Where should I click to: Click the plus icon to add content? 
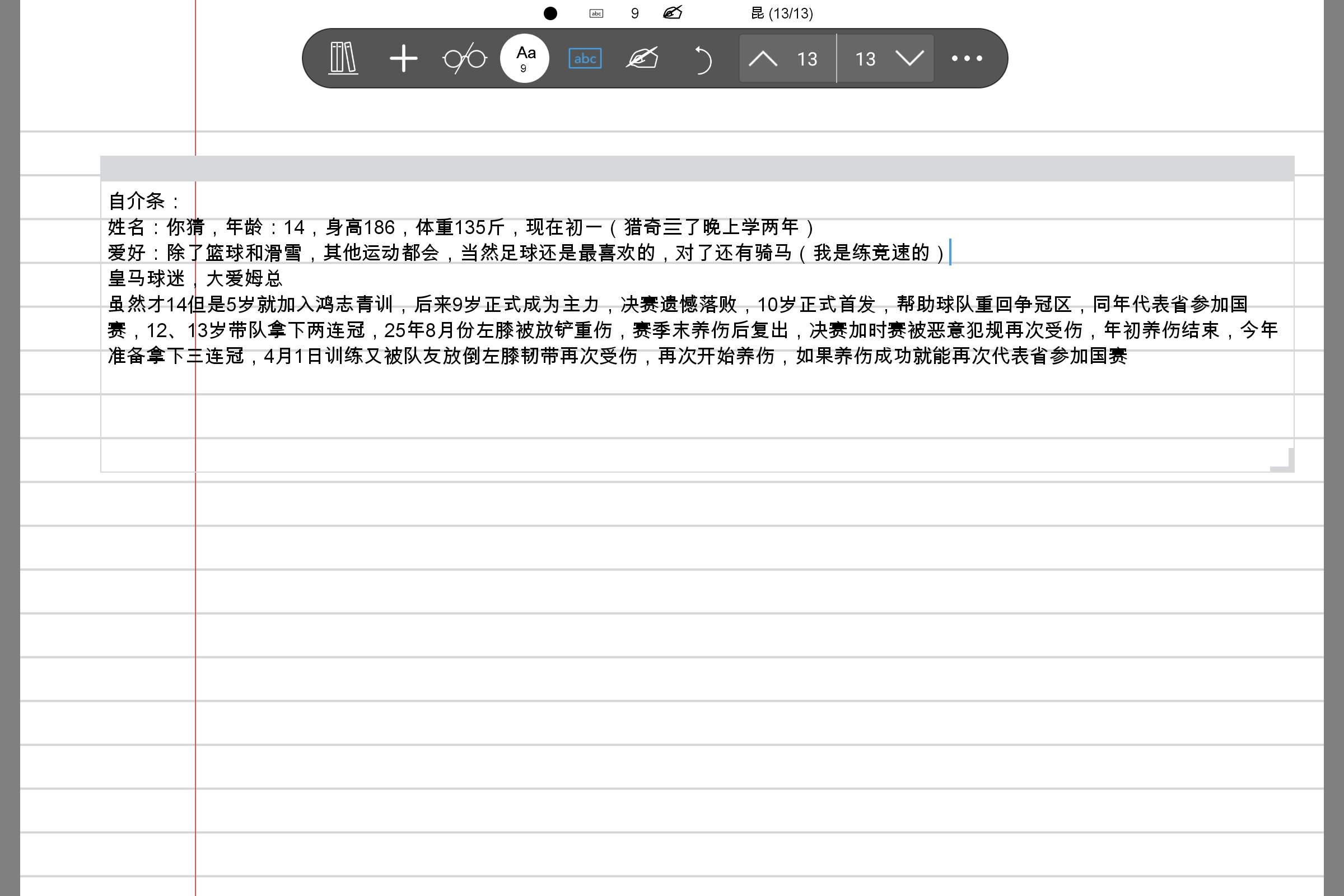pos(403,58)
